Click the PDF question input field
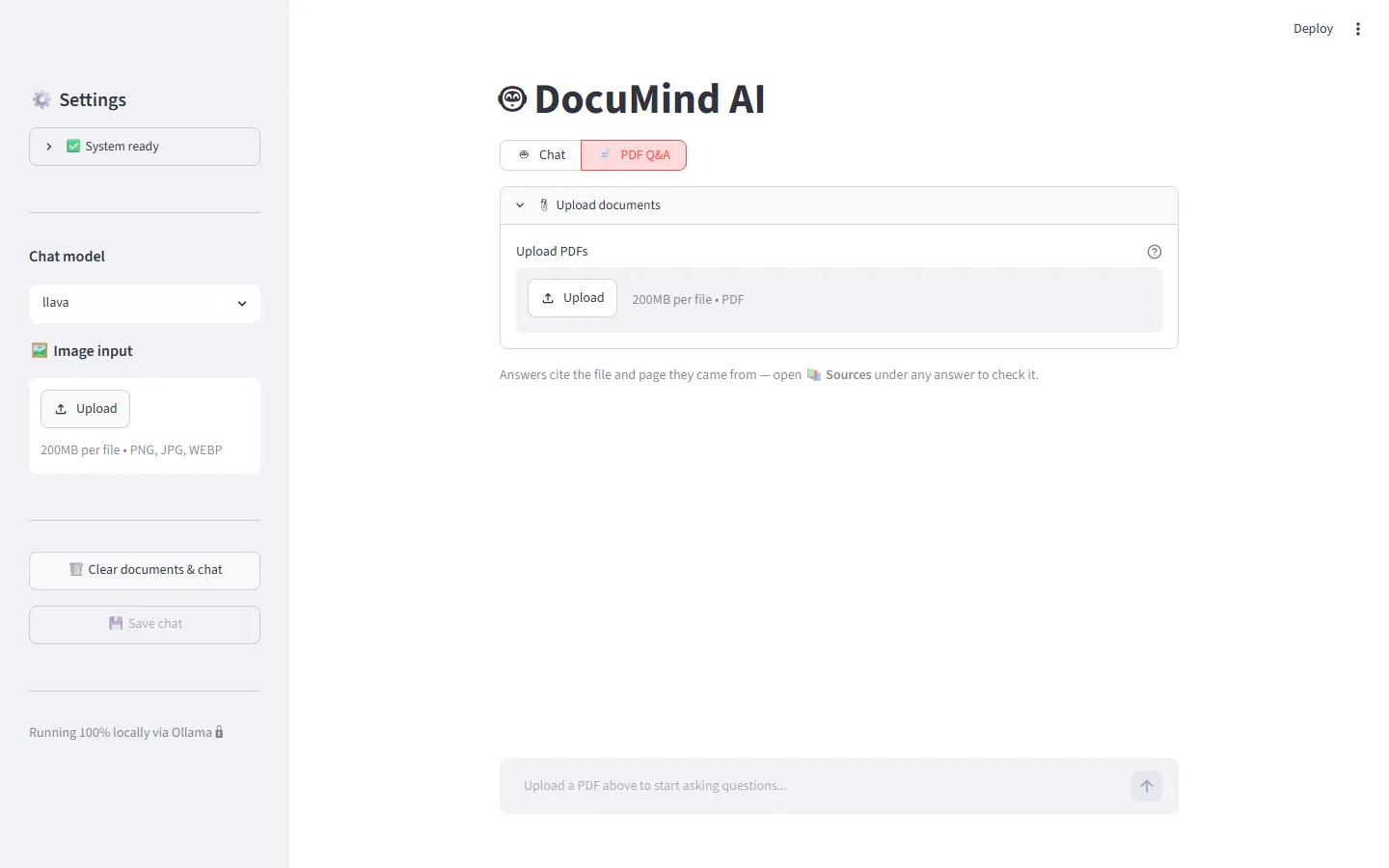 pyautogui.click(x=820, y=786)
